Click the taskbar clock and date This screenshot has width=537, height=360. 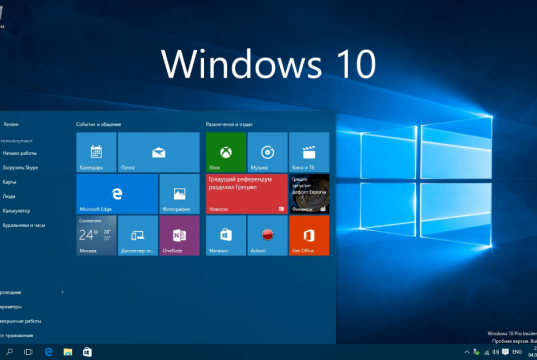click(x=533, y=351)
